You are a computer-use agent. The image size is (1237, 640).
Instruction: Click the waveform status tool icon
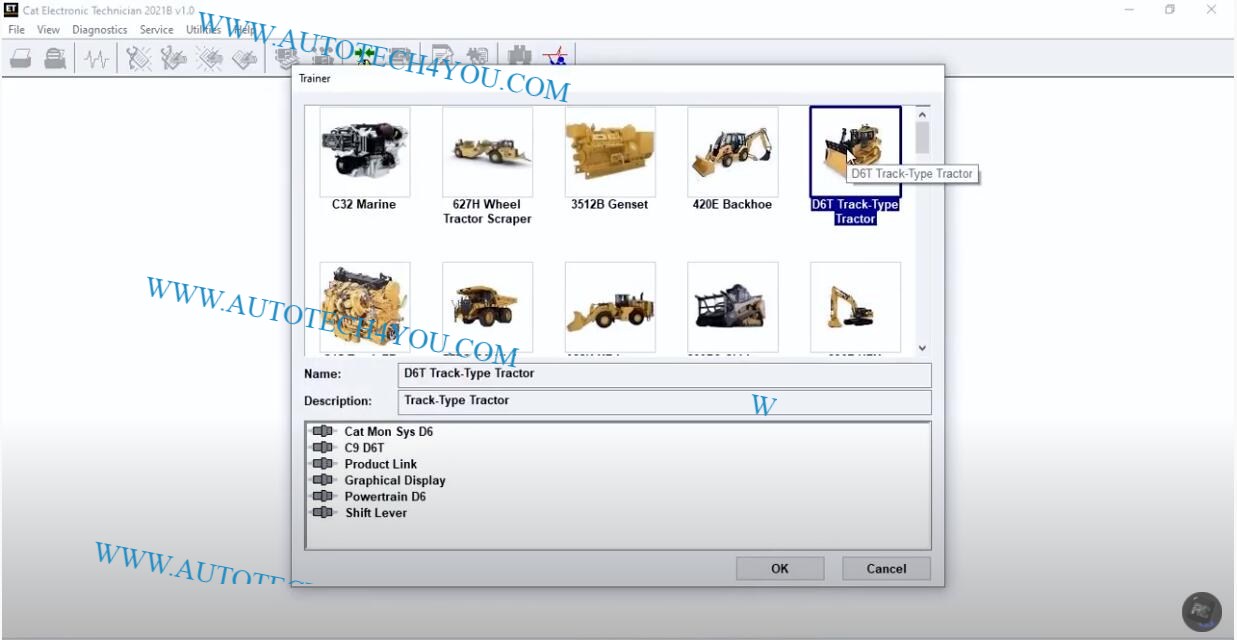pos(97,59)
